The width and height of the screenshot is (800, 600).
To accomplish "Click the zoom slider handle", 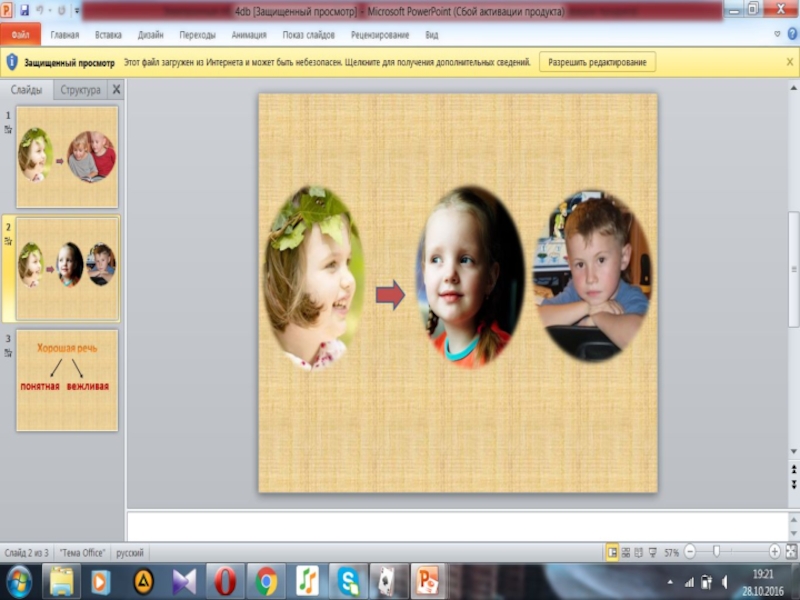I will point(716,552).
